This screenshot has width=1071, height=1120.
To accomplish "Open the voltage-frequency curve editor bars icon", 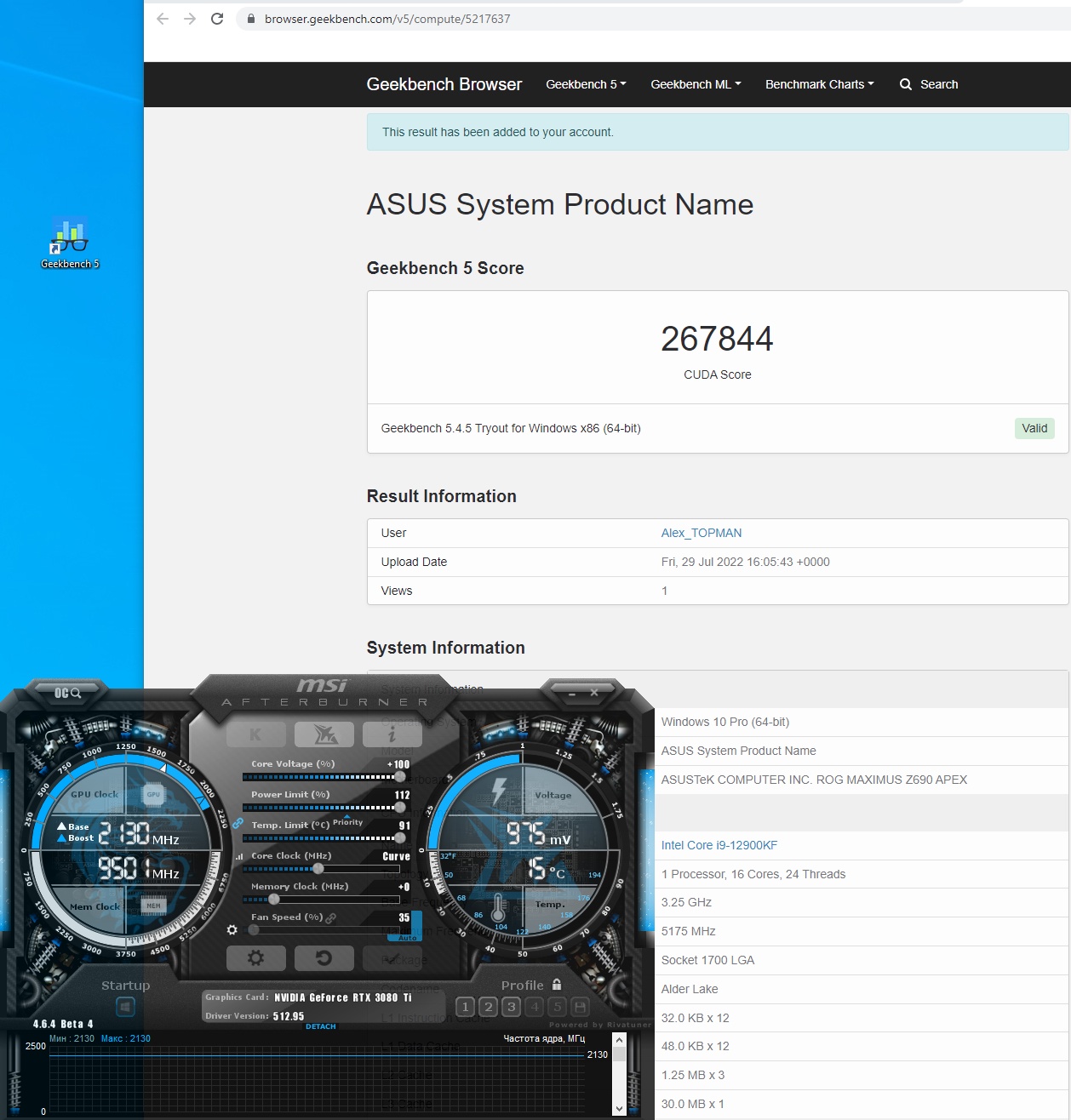I will click(238, 856).
